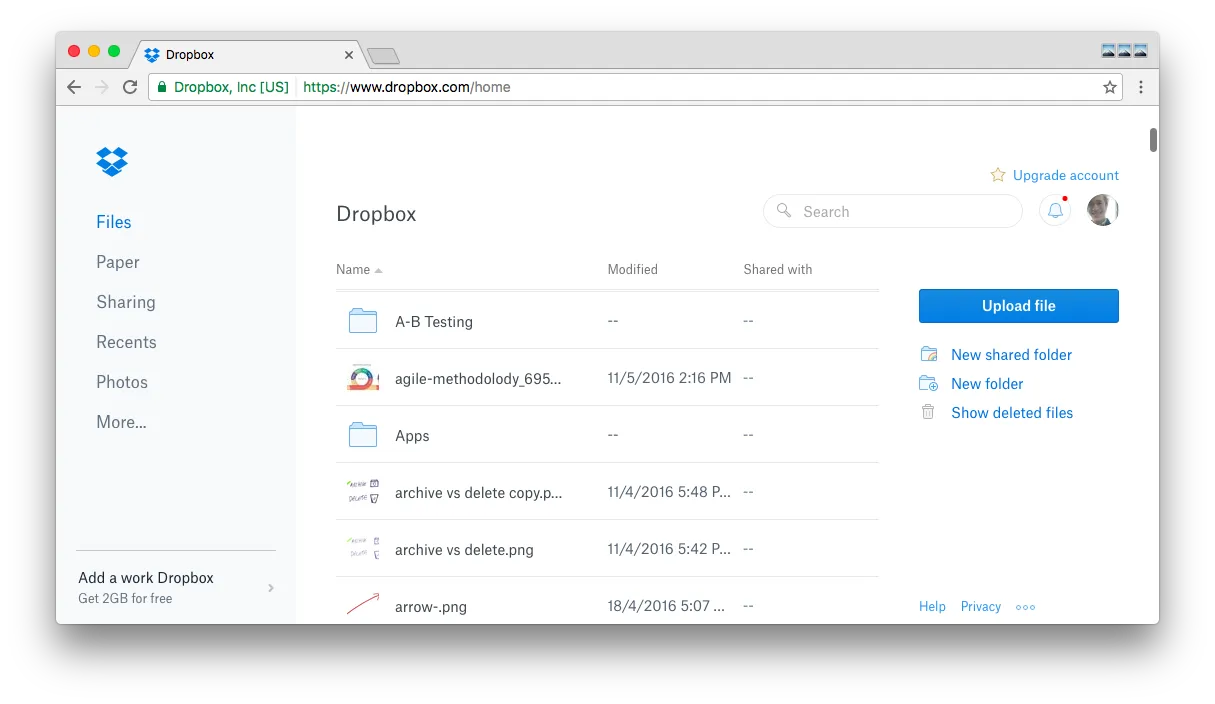
Task: Open the Privacy link
Action: (981, 606)
